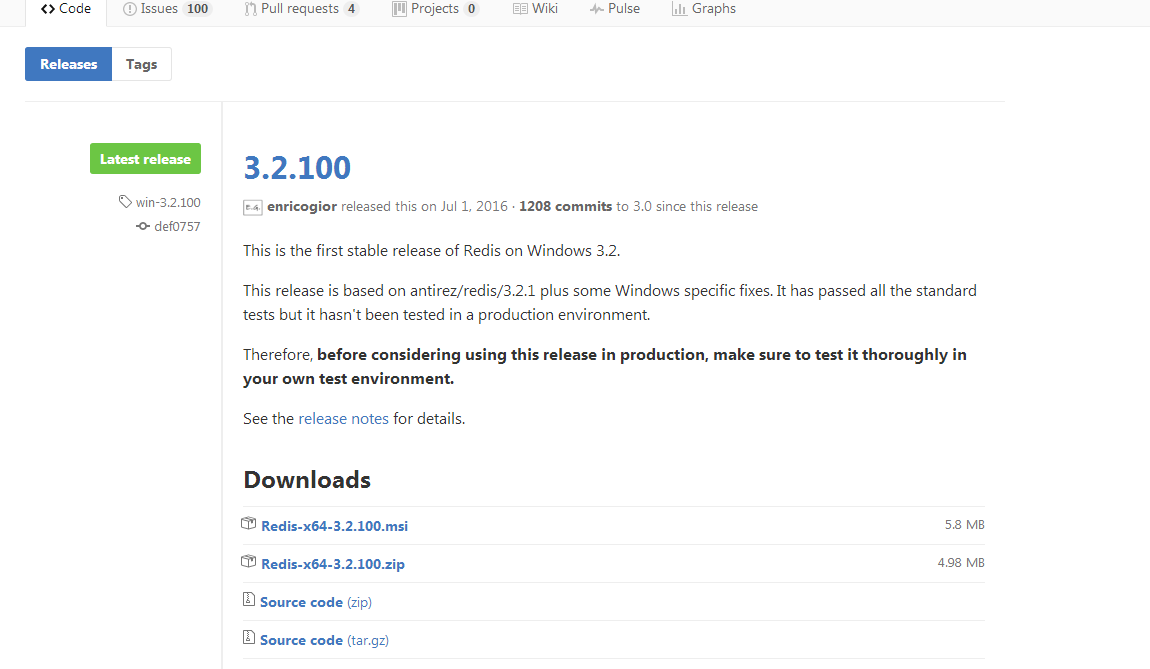
Task: Open the Pulse tab
Action: tap(615, 9)
